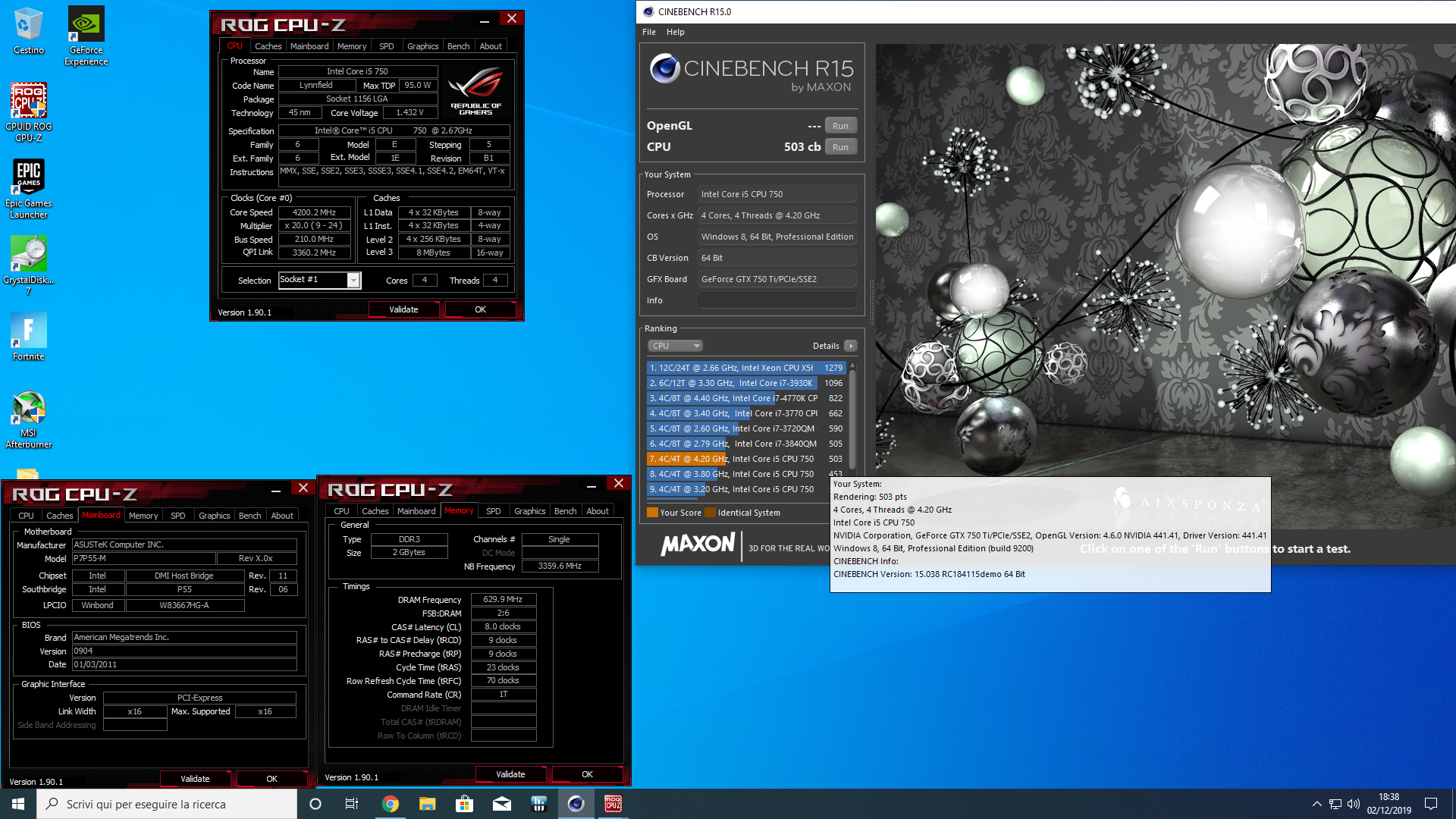The image size is (1456, 819).
Task: Open the Cinebench File menu
Action: pyautogui.click(x=649, y=32)
